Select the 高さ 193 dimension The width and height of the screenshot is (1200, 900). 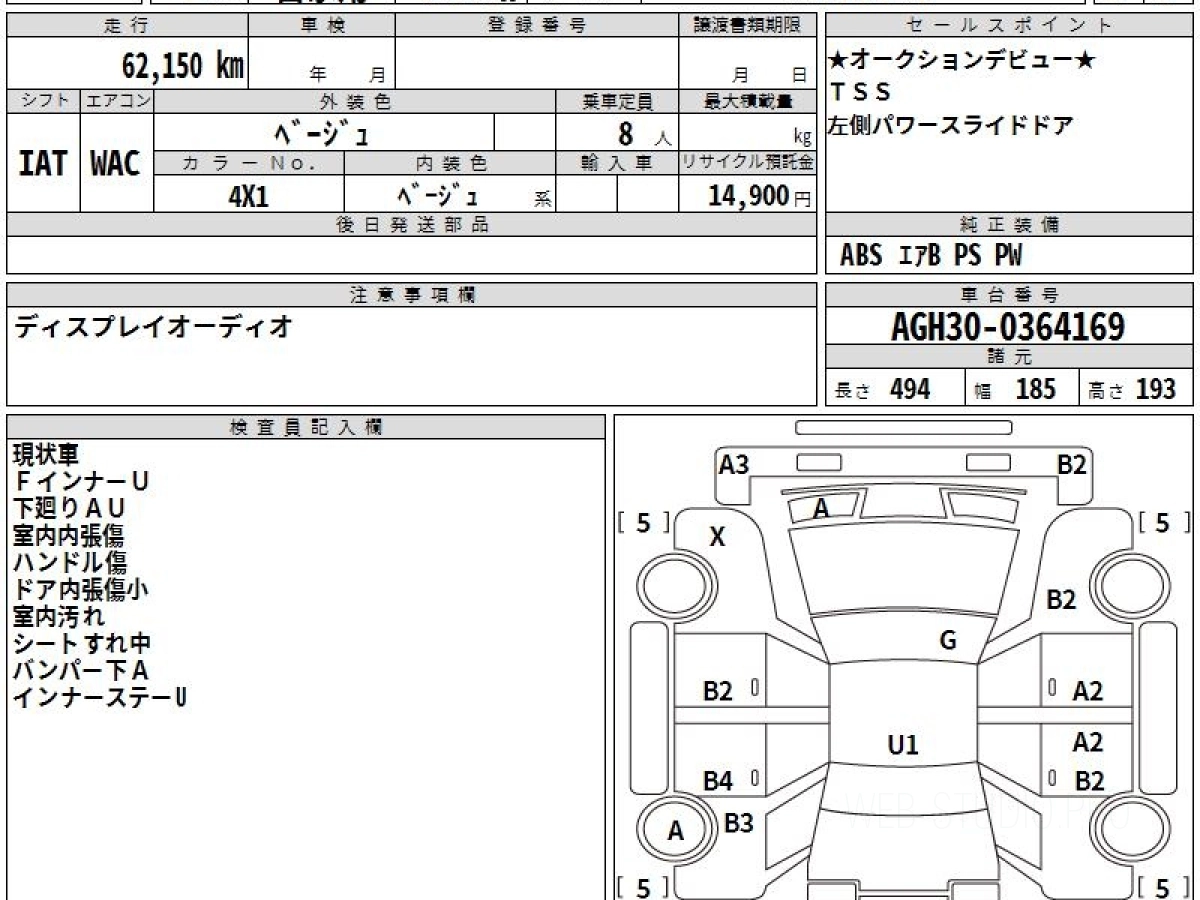[x=1132, y=389]
